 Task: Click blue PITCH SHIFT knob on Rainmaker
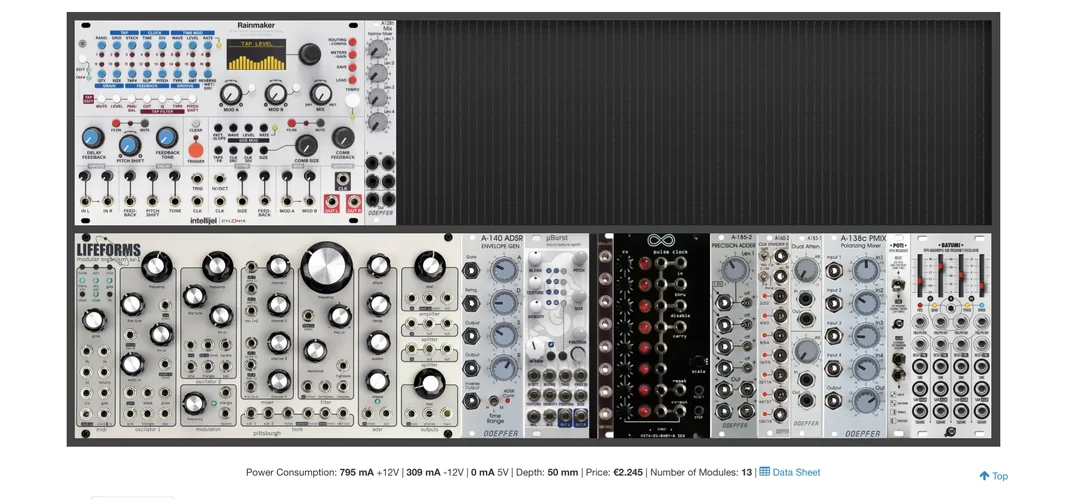[x=129, y=145]
